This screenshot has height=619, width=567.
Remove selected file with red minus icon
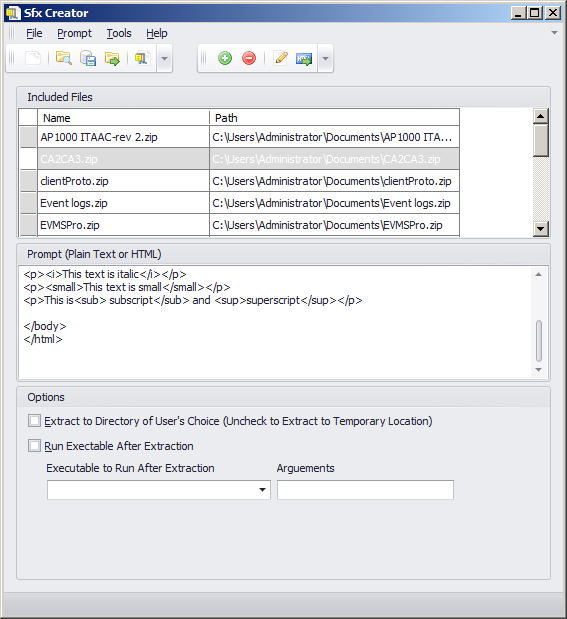point(249,58)
